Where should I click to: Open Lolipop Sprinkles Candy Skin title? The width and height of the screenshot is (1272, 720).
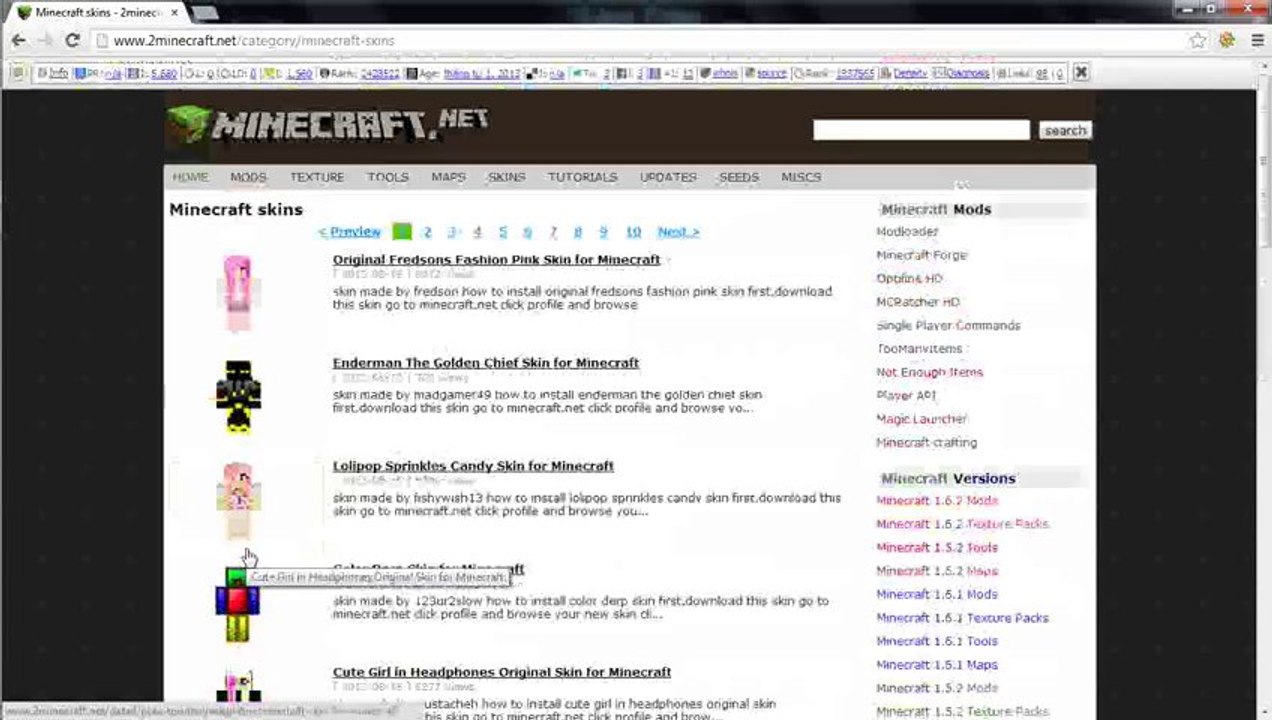pyautogui.click(x=473, y=466)
